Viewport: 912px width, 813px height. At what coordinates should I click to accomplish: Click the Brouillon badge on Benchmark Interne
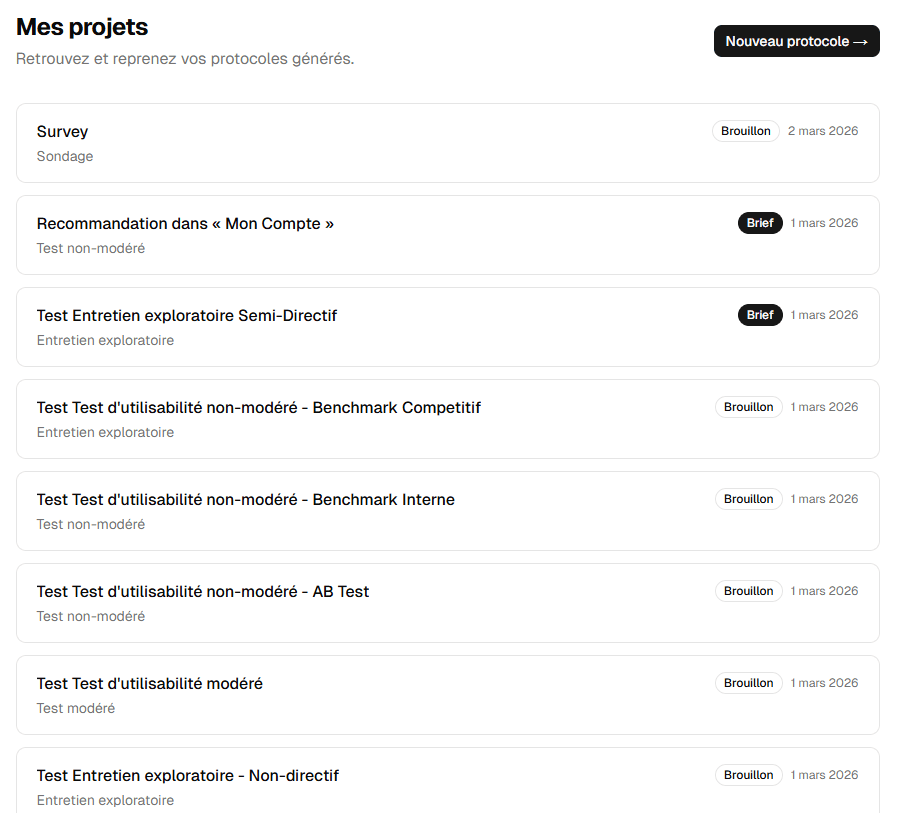pos(748,498)
